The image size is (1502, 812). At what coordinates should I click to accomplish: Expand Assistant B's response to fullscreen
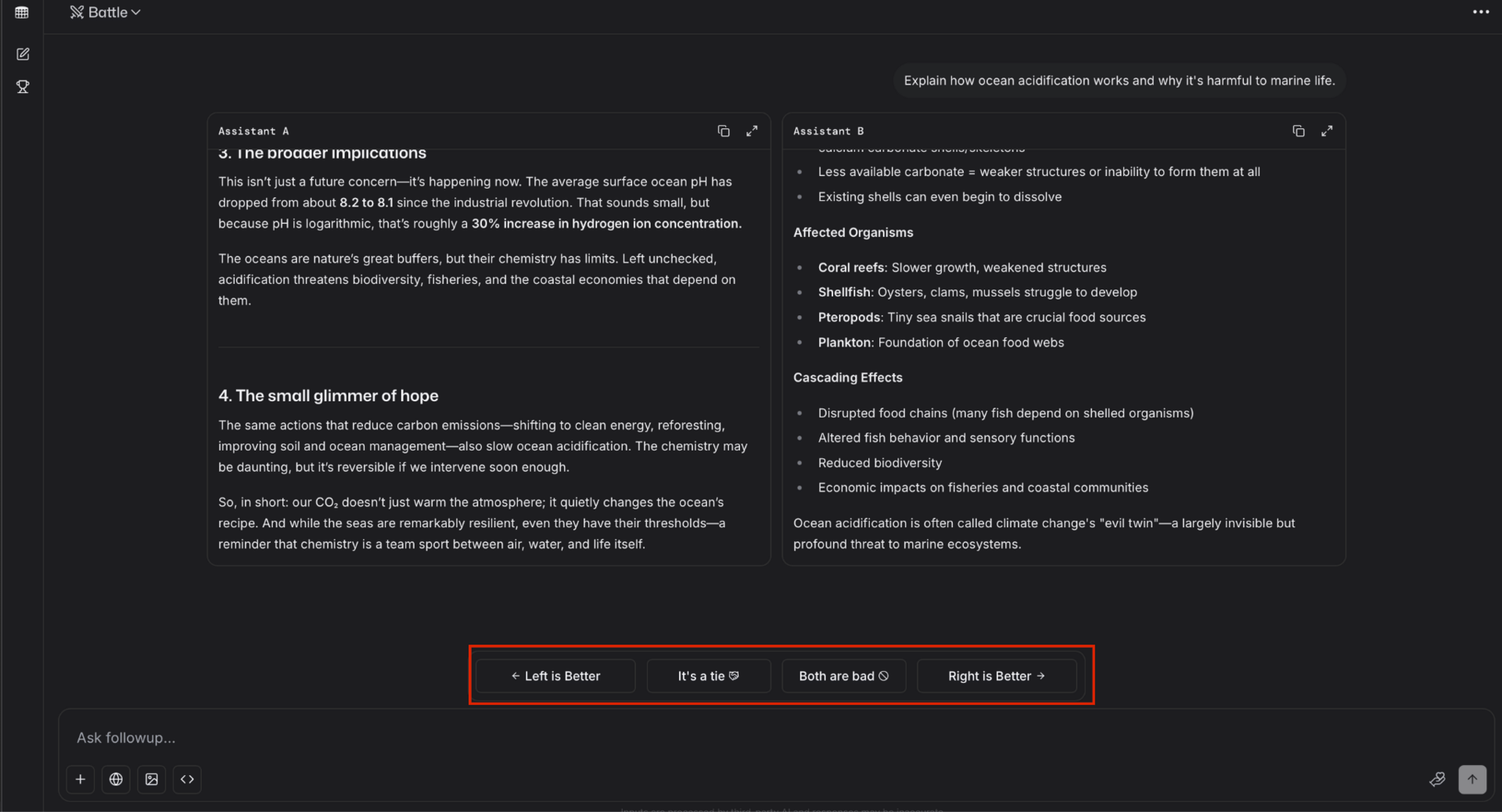point(1327,131)
